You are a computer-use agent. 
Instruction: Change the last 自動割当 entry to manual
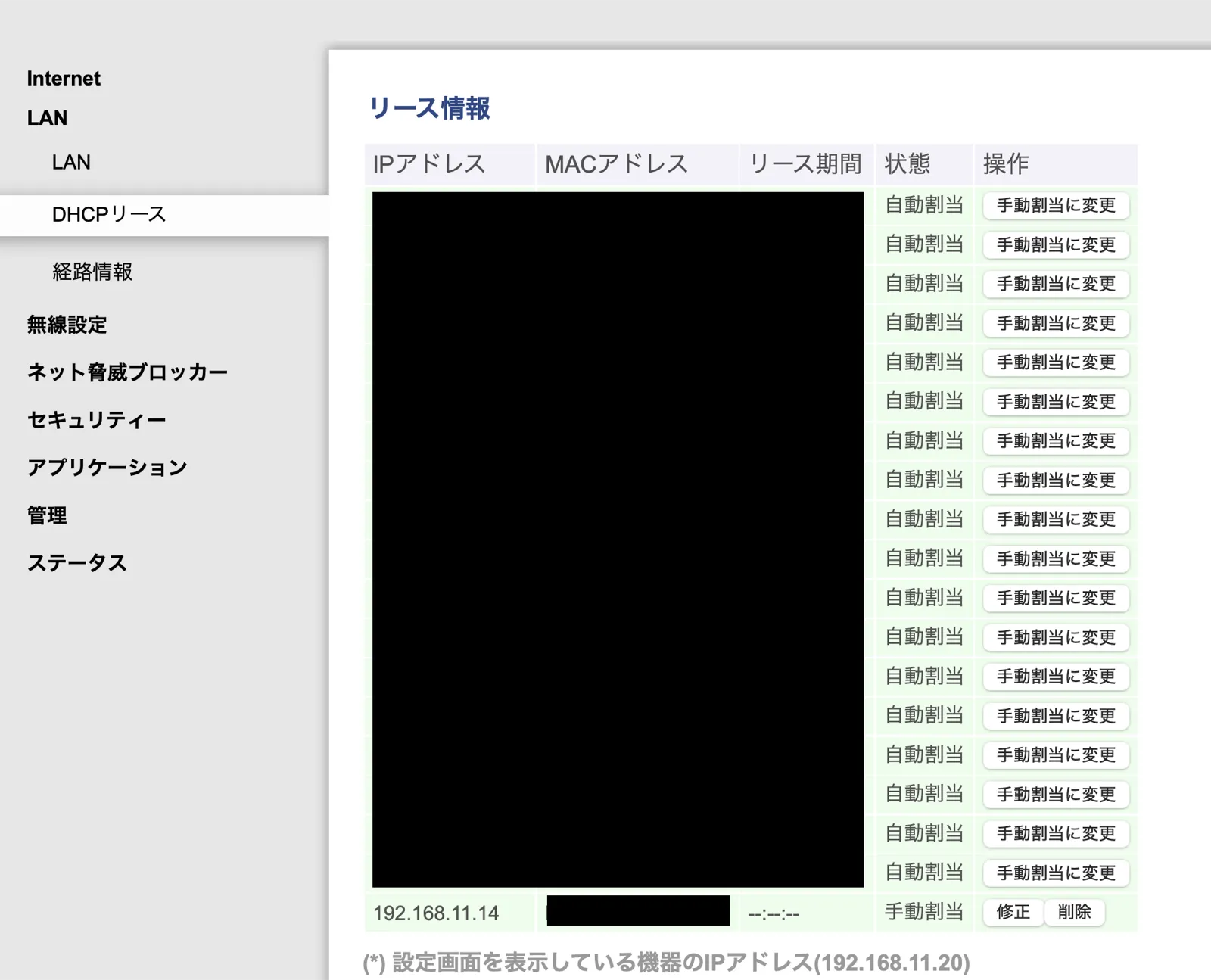point(1055,873)
